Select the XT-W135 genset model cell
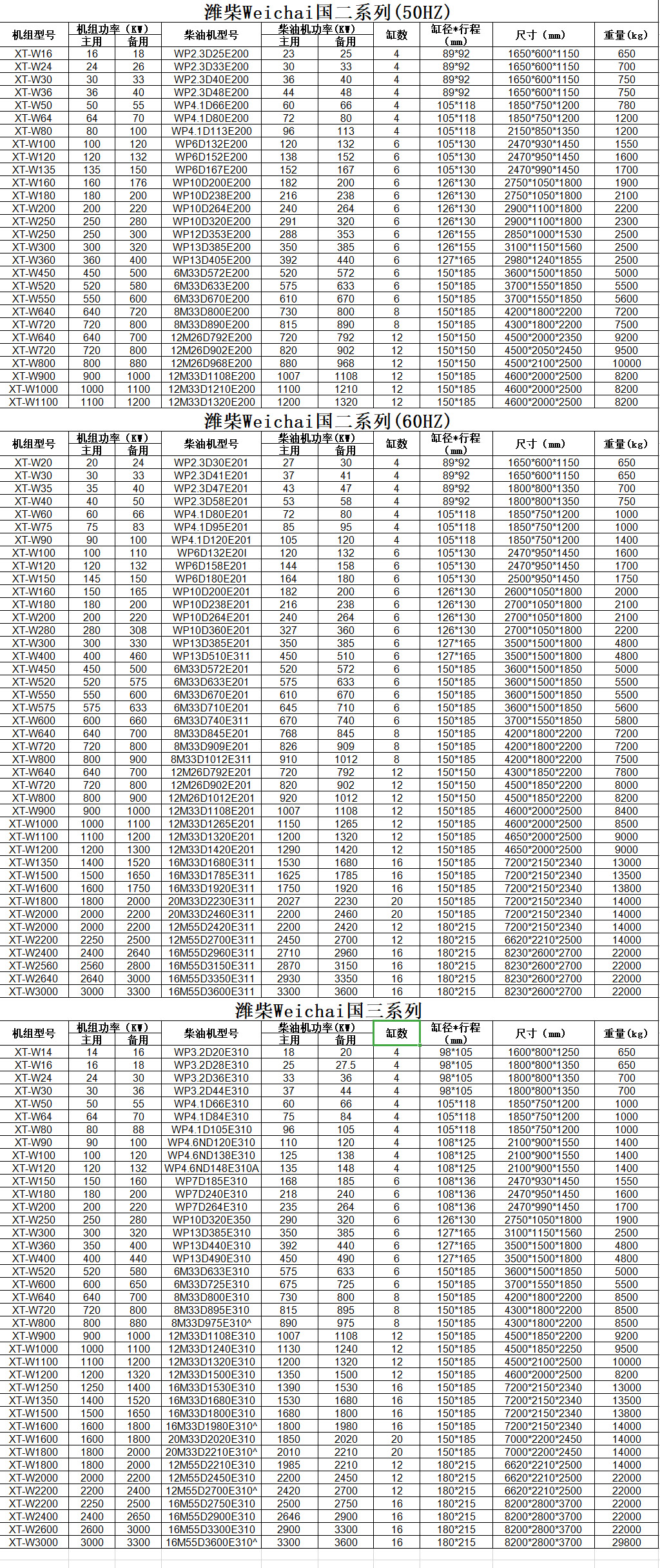The image size is (660, 1568). pos(34,170)
